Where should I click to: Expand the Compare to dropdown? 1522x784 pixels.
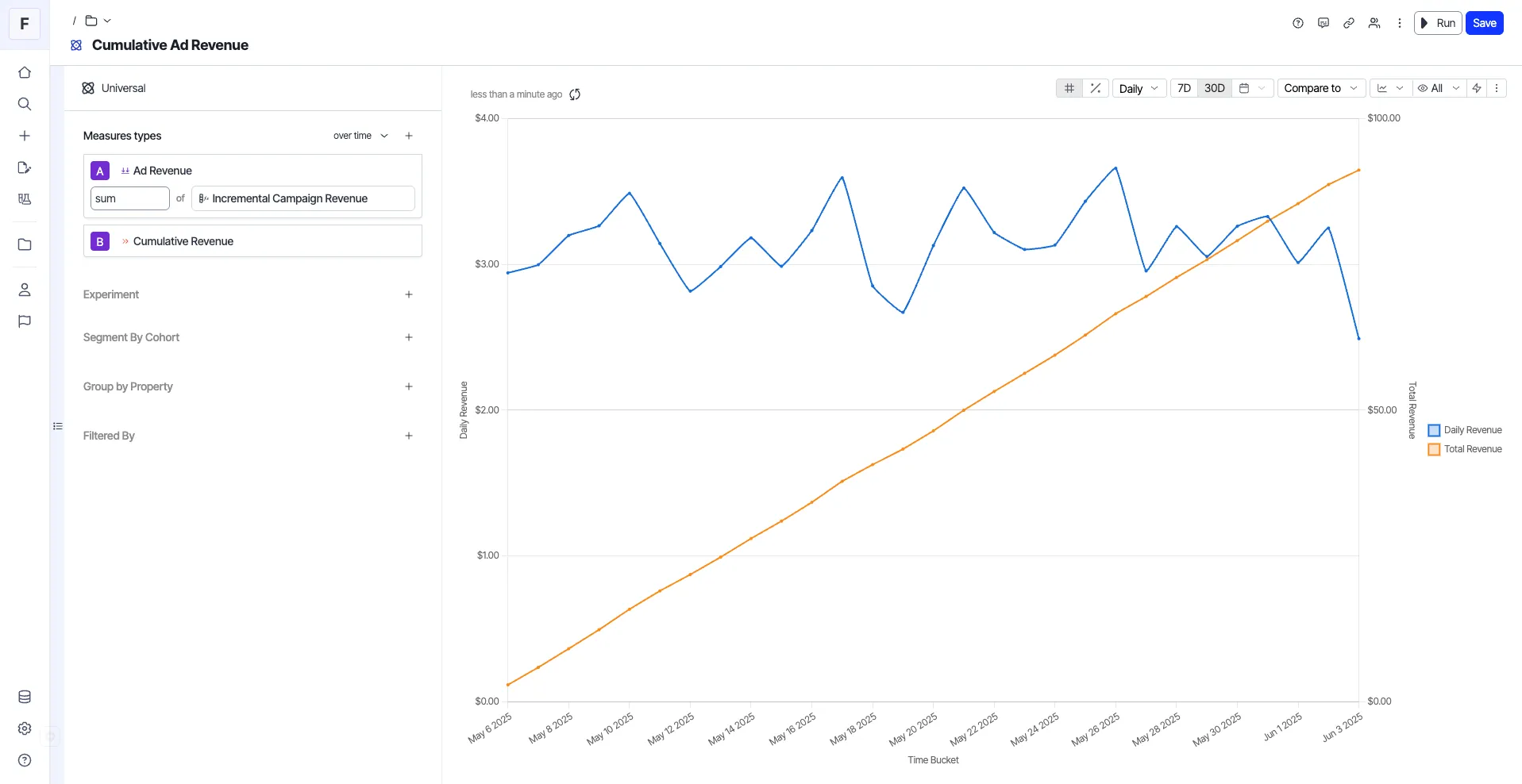pyautogui.click(x=1321, y=88)
